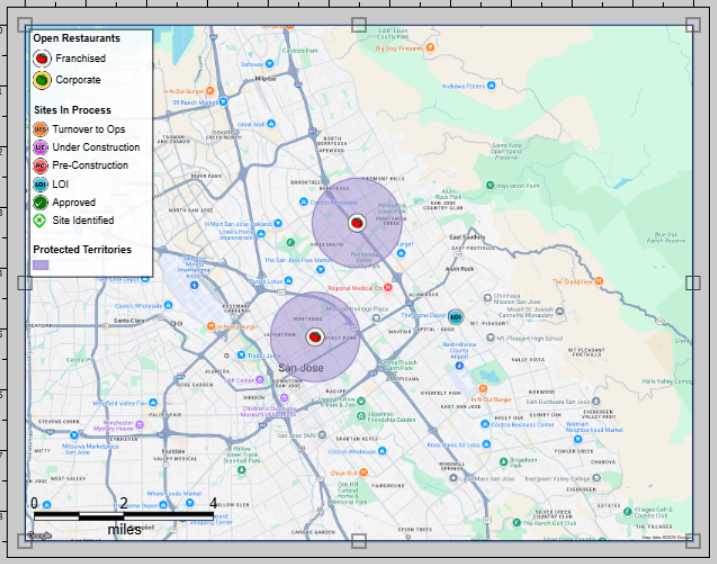This screenshot has height=564, width=717.
Task: Select the right-middle resize handle of map
Action: pos(693,283)
